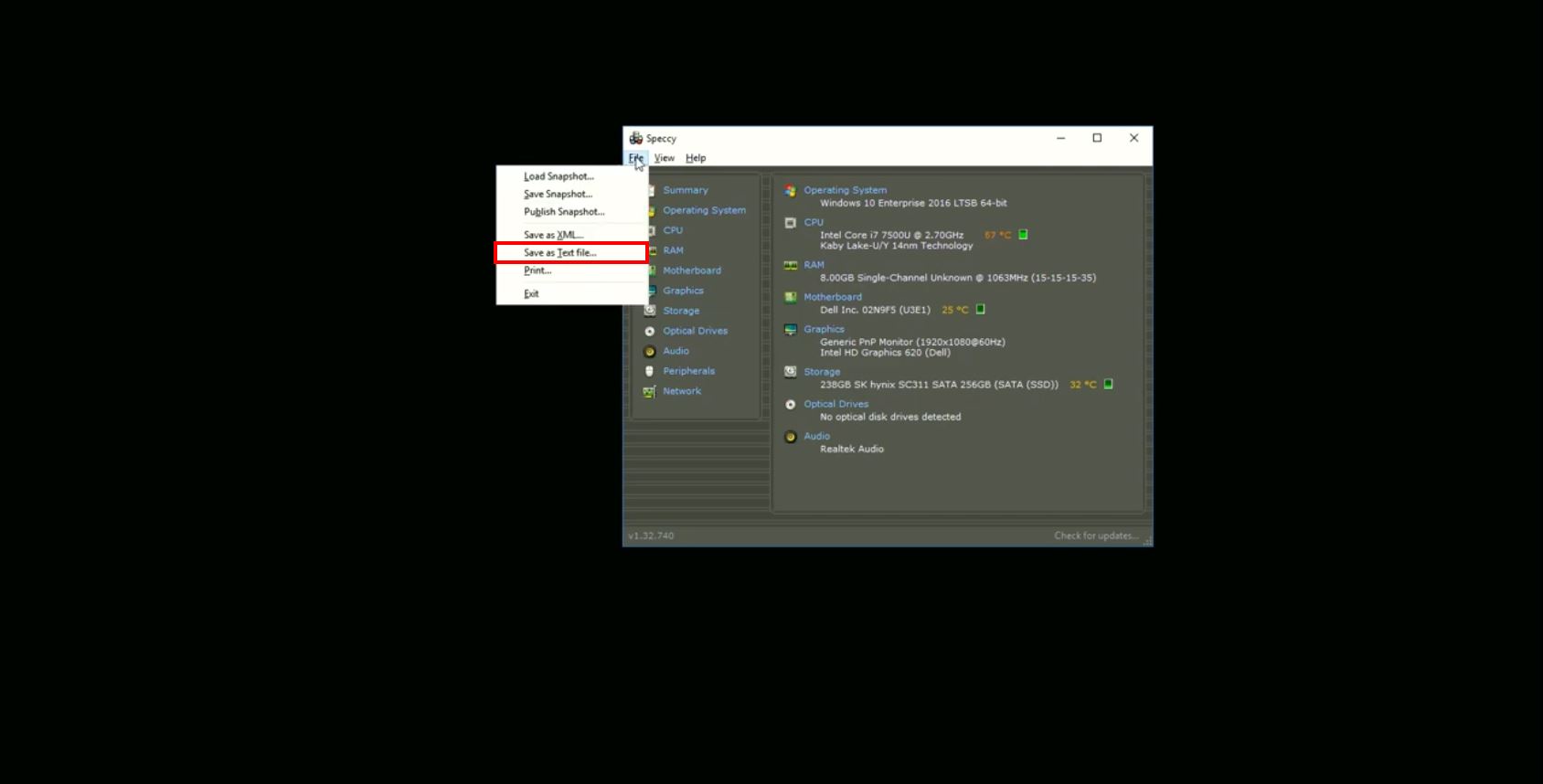Click the CPU heading link in summary
This screenshot has width=1543, height=784.
[814, 222]
